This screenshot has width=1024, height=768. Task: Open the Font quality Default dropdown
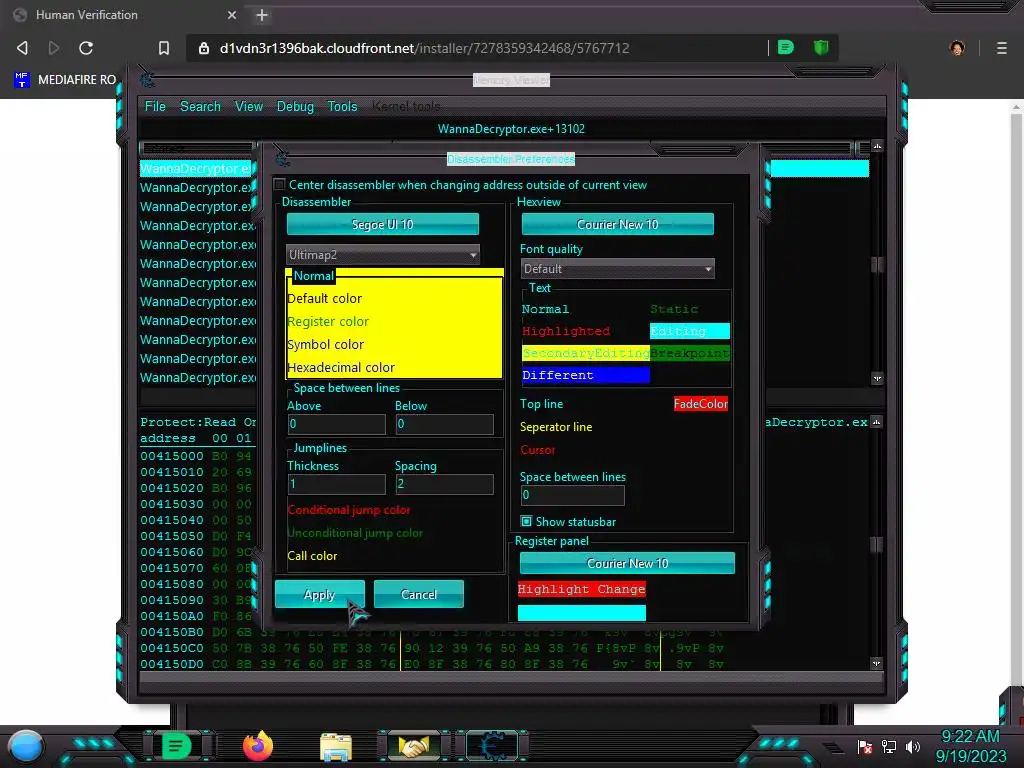(618, 268)
